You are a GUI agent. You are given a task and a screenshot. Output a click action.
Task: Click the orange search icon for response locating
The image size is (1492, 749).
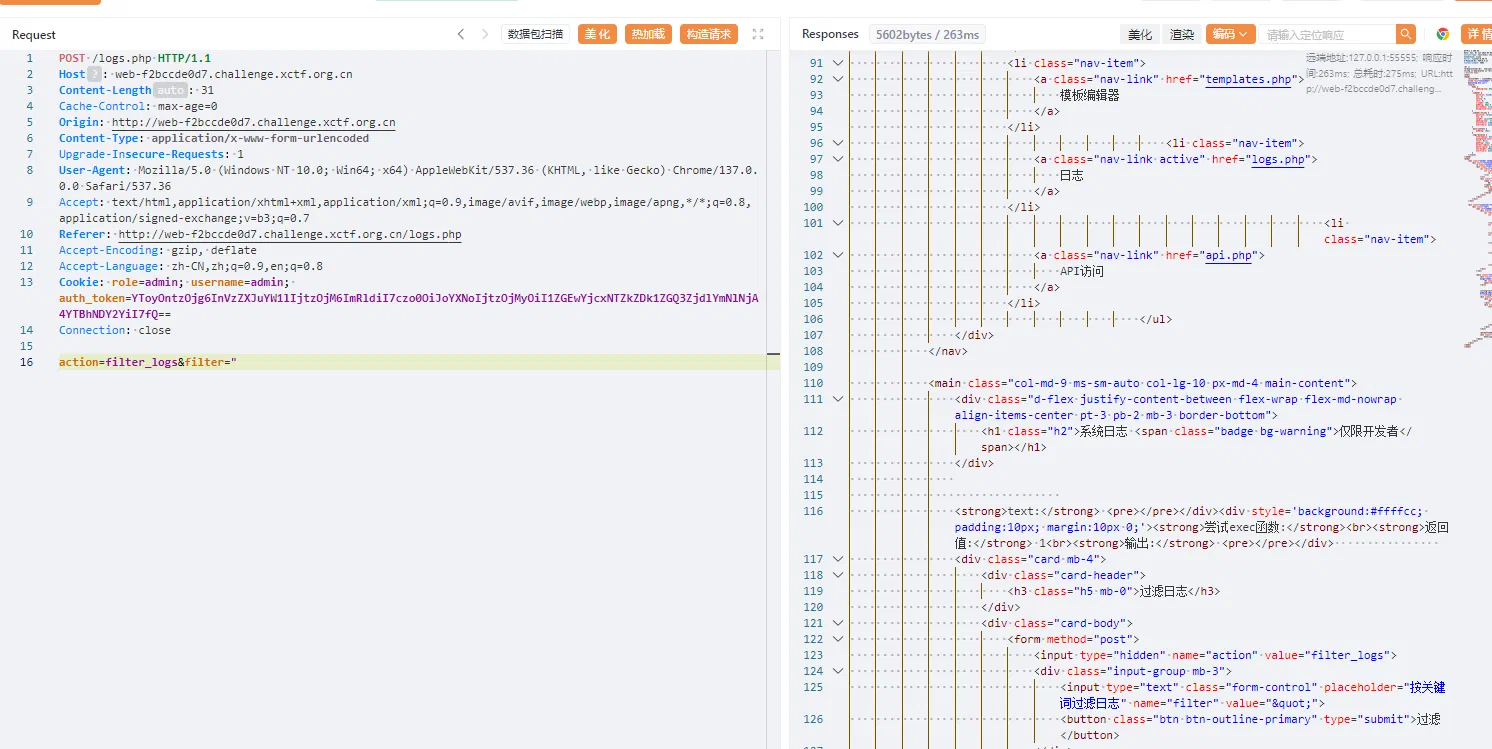(x=1406, y=34)
